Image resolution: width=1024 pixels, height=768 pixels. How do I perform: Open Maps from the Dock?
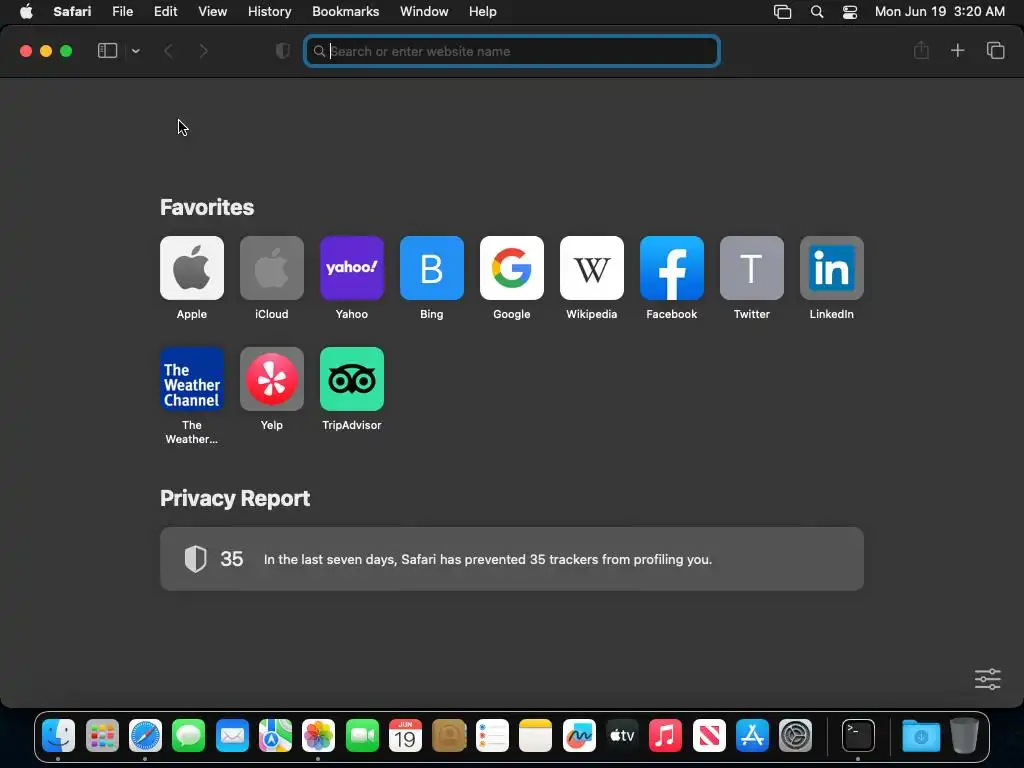pyautogui.click(x=275, y=736)
